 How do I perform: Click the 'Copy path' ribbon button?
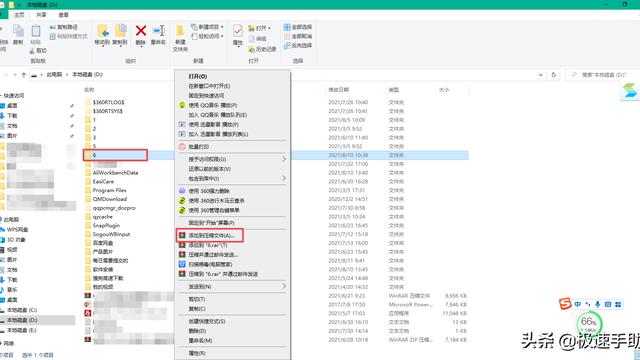[x=63, y=27]
